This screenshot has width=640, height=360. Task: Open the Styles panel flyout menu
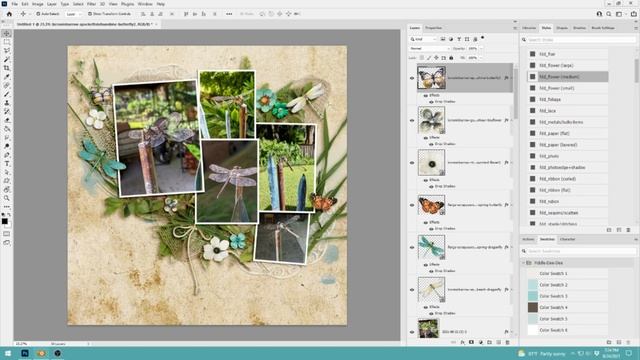pos(636,28)
